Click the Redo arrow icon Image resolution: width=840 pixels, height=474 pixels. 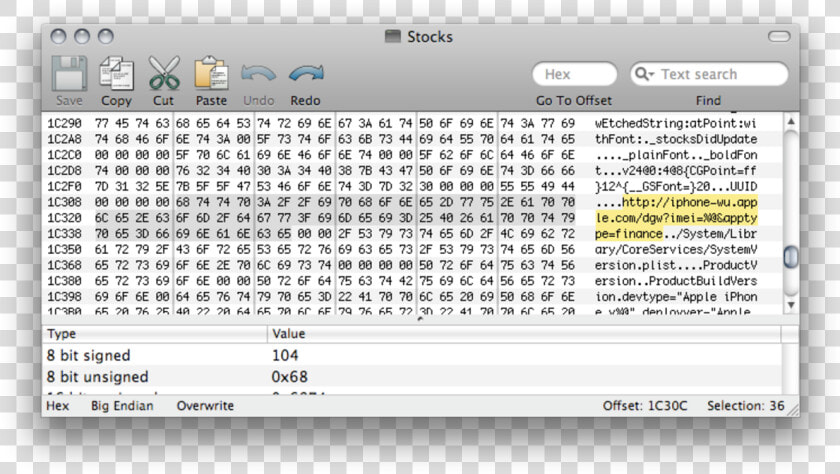[x=306, y=73]
